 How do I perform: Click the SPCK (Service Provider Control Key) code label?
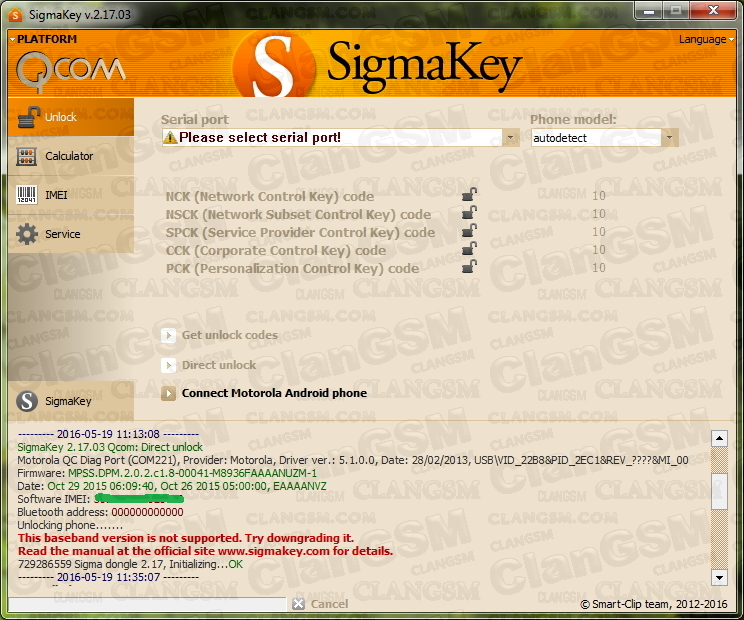(300, 232)
